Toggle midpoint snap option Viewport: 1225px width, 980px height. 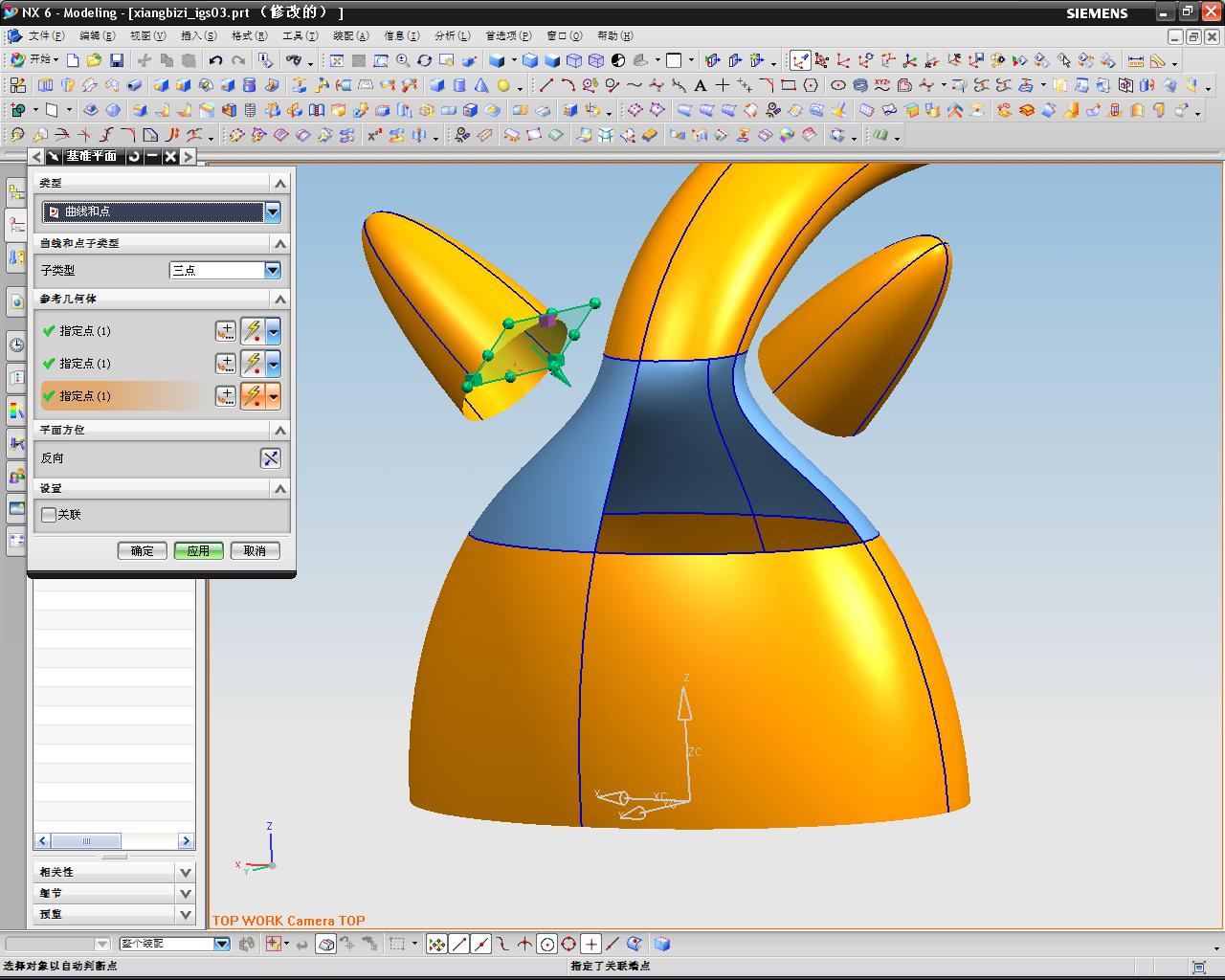[480, 945]
